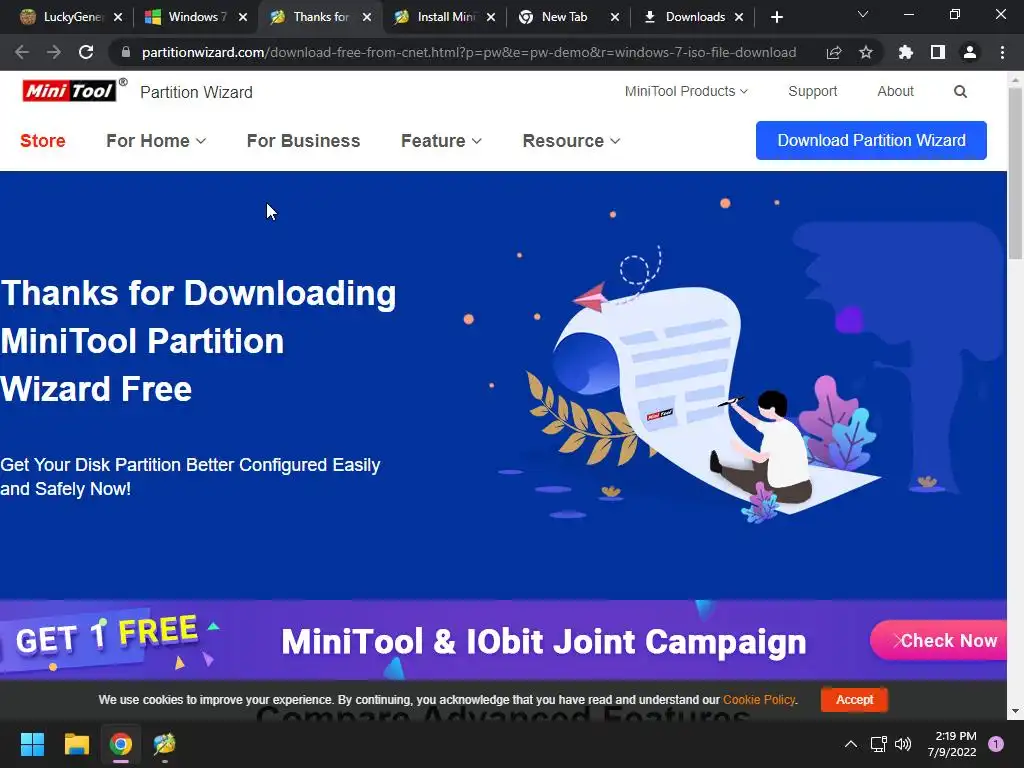This screenshot has width=1024, height=768.
Task: Open the site search magnifier icon
Action: click(960, 91)
